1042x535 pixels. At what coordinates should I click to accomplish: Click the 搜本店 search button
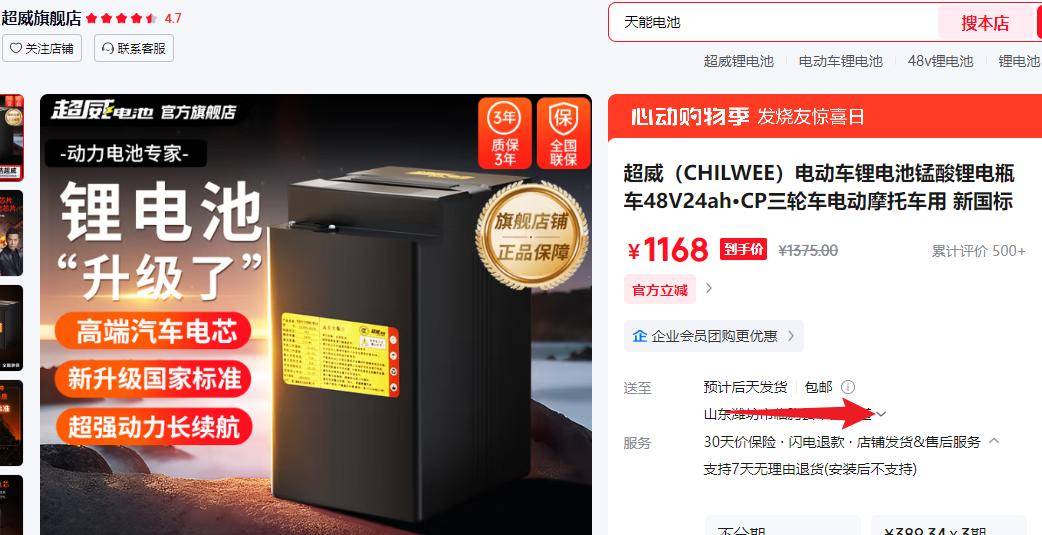pos(985,23)
